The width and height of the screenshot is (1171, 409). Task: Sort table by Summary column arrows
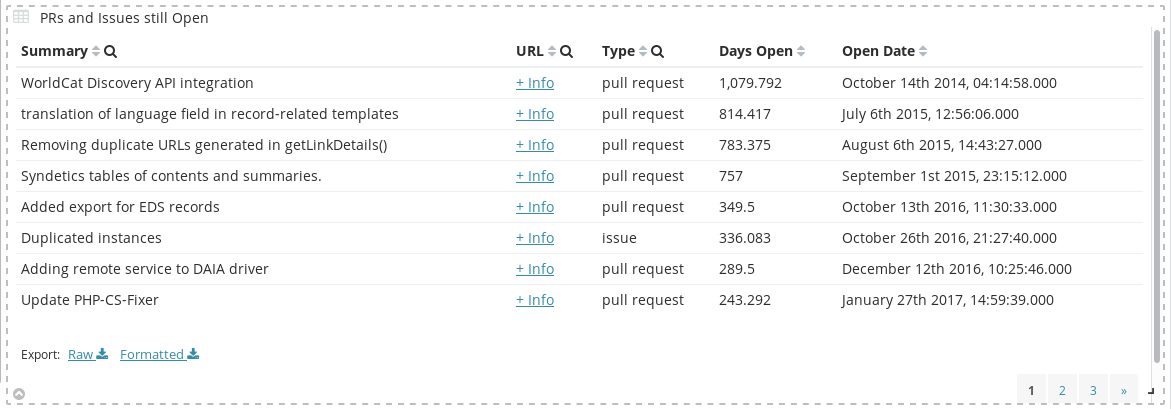point(96,52)
